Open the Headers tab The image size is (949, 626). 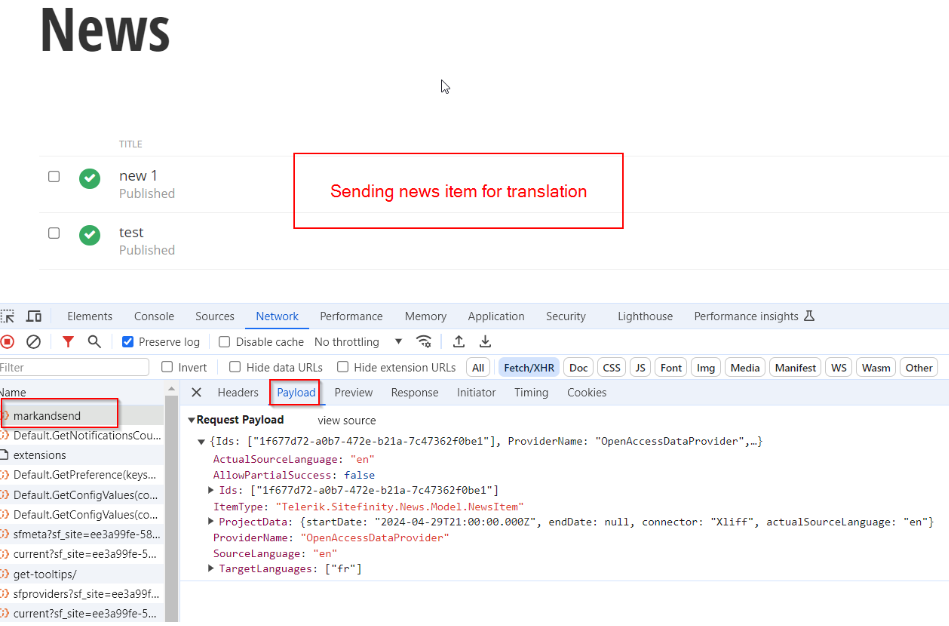(x=238, y=392)
